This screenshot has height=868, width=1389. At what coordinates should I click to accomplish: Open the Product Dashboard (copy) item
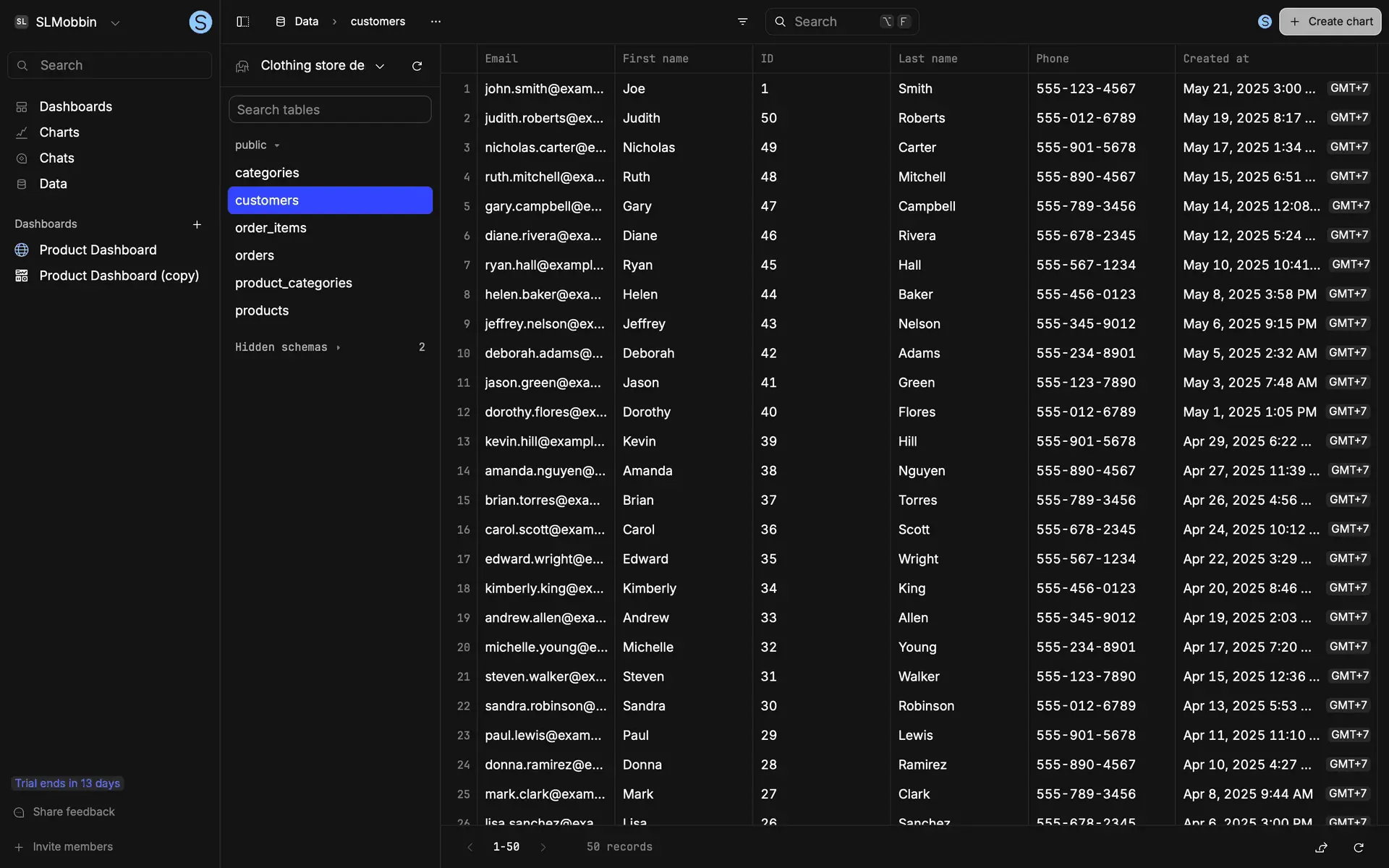pos(119,276)
